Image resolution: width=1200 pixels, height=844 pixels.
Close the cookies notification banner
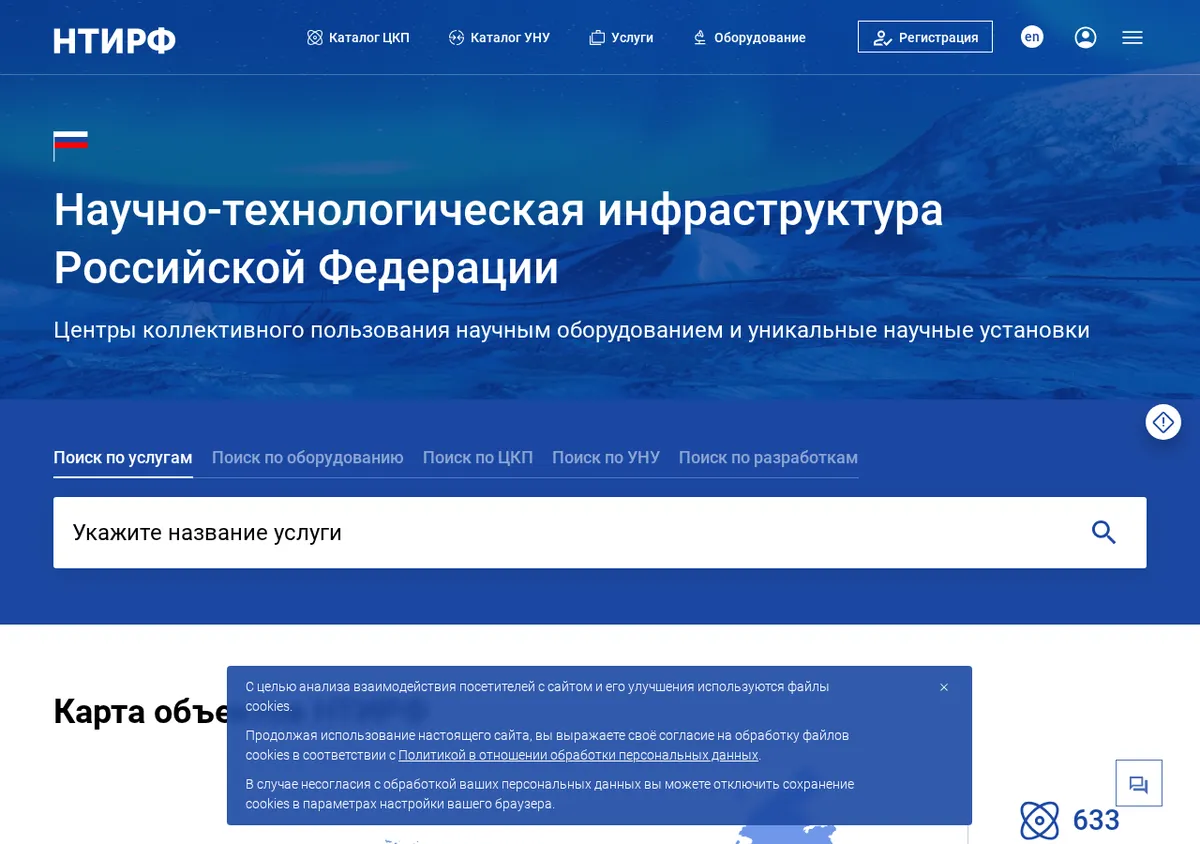pos(944,688)
